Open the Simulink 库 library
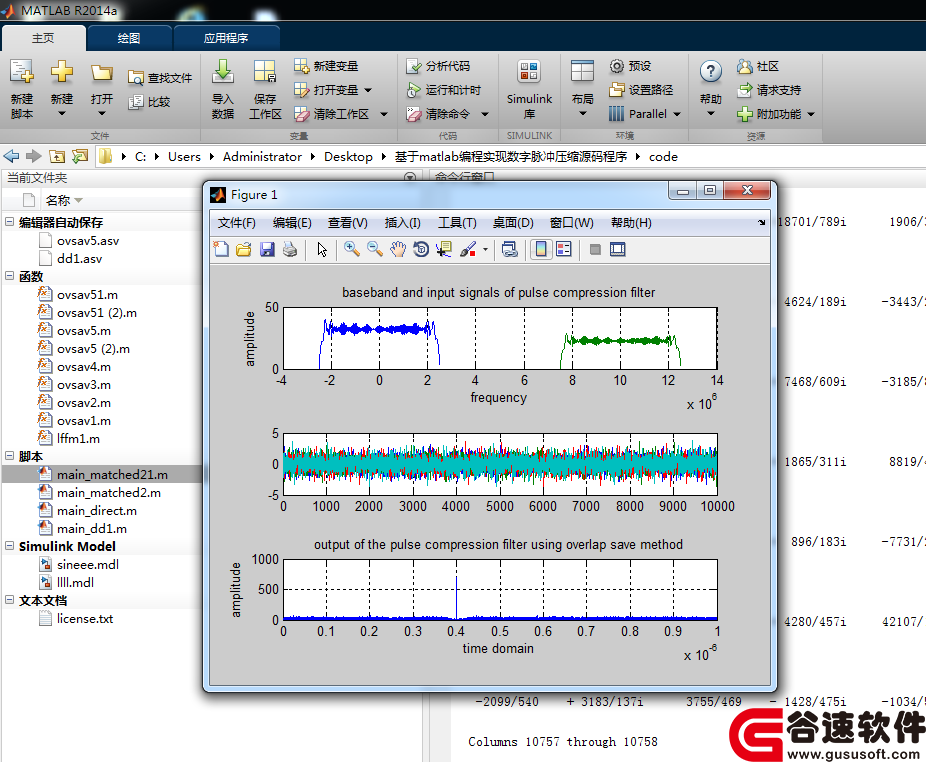 tap(529, 89)
